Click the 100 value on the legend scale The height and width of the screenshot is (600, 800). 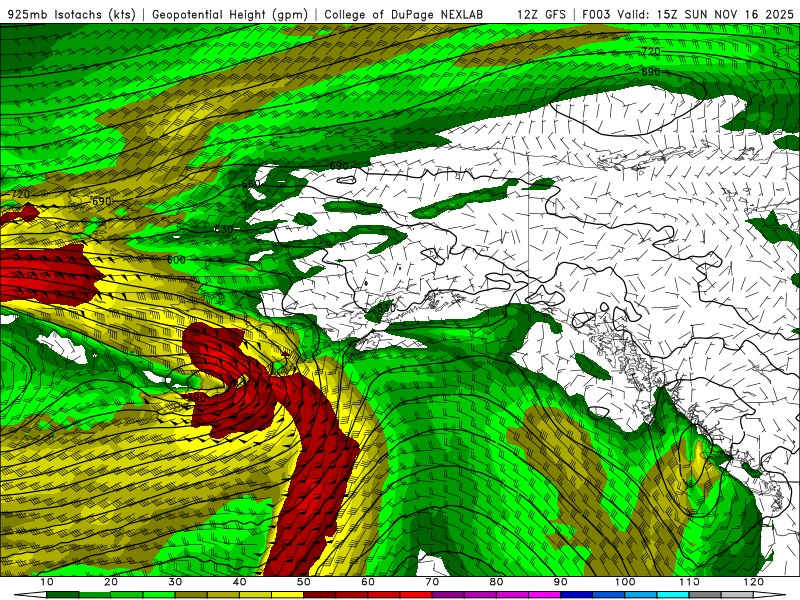625,582
